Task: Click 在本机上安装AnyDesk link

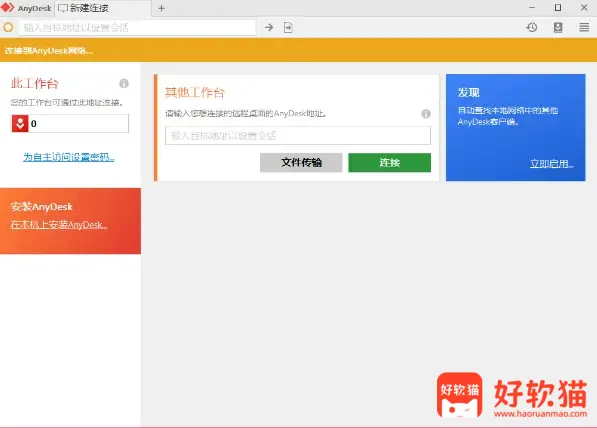Action: point(59,225)
